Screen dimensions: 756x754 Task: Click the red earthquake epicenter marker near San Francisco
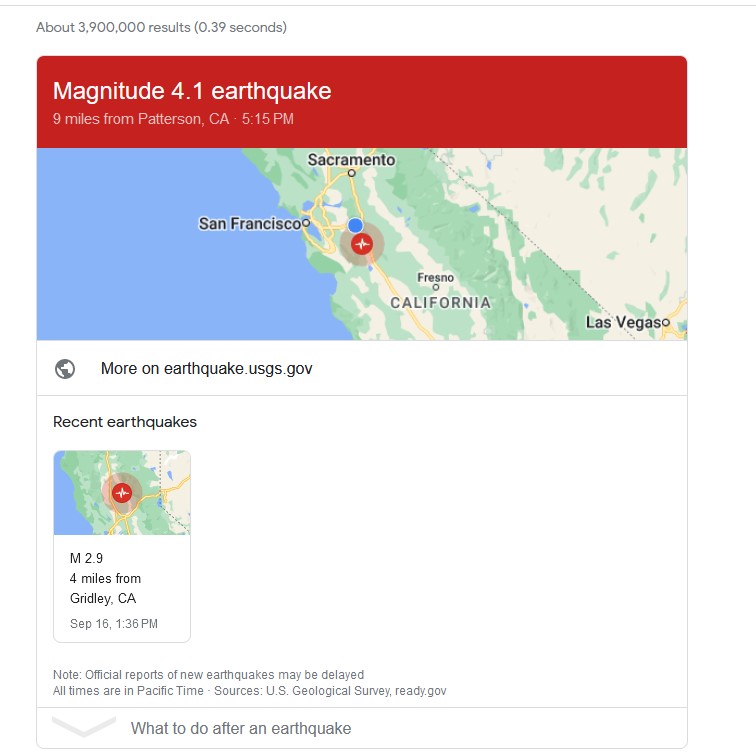[362, 244]
